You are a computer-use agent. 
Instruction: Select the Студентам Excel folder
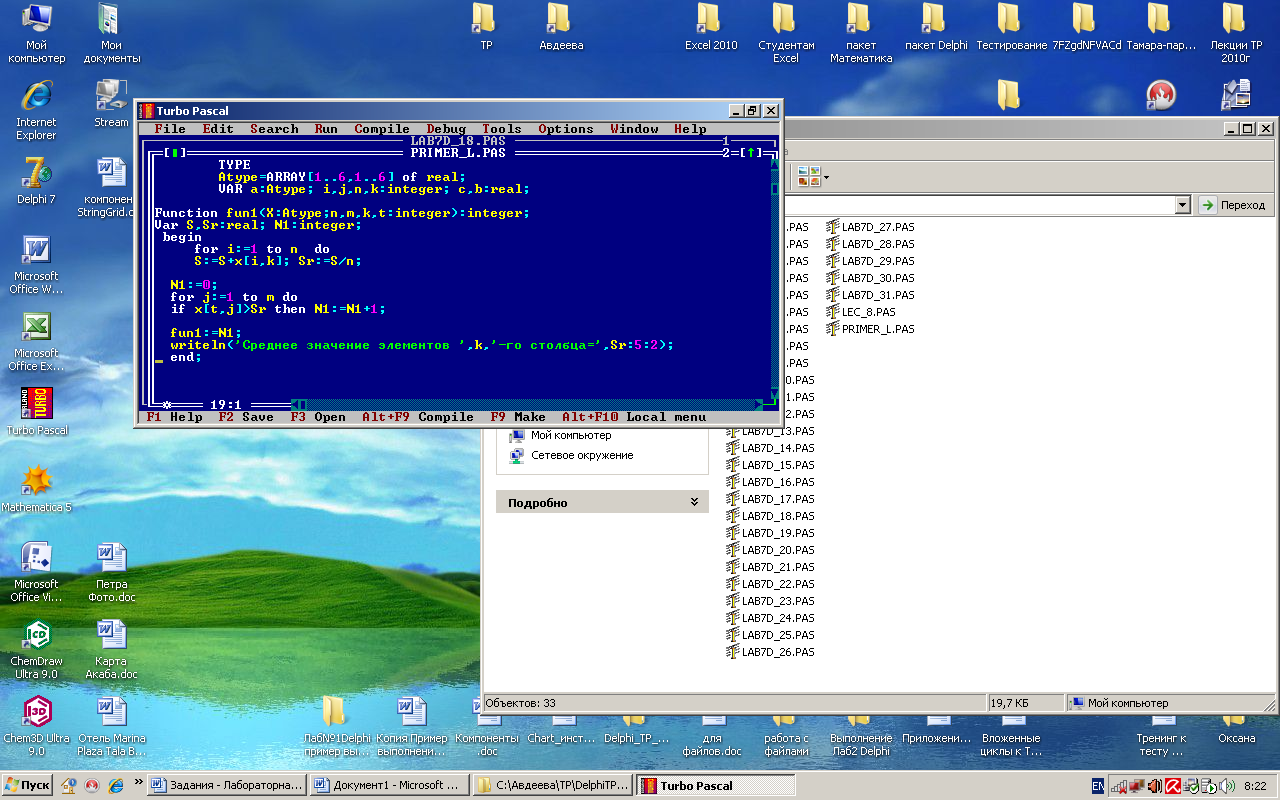[785, 34]
